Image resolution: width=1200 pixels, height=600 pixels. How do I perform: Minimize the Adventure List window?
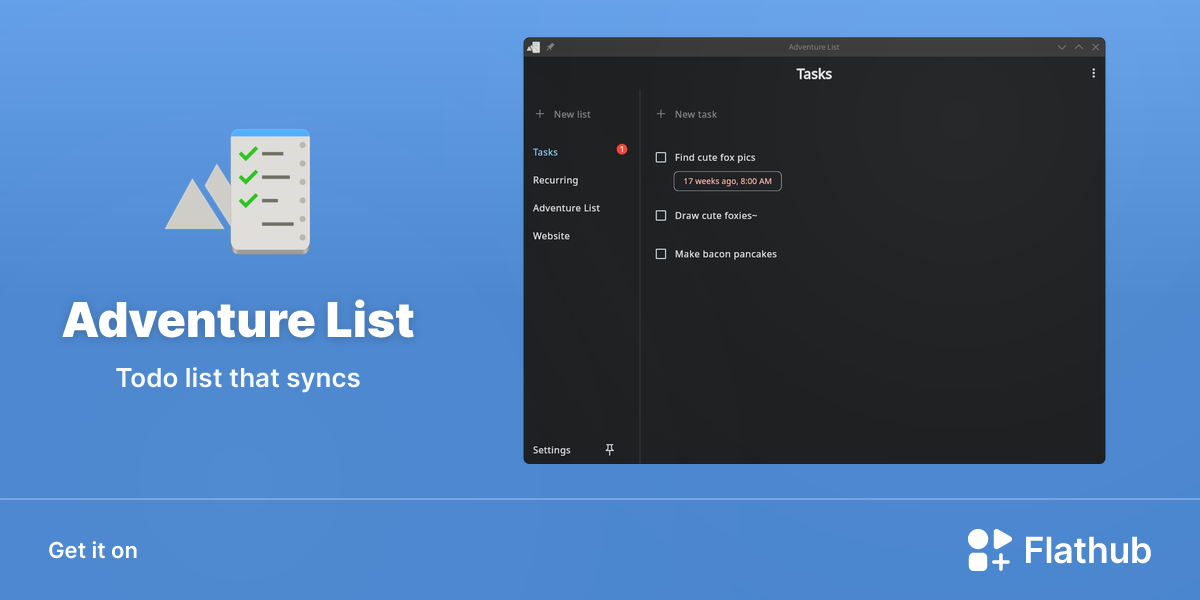(1062, 47)
